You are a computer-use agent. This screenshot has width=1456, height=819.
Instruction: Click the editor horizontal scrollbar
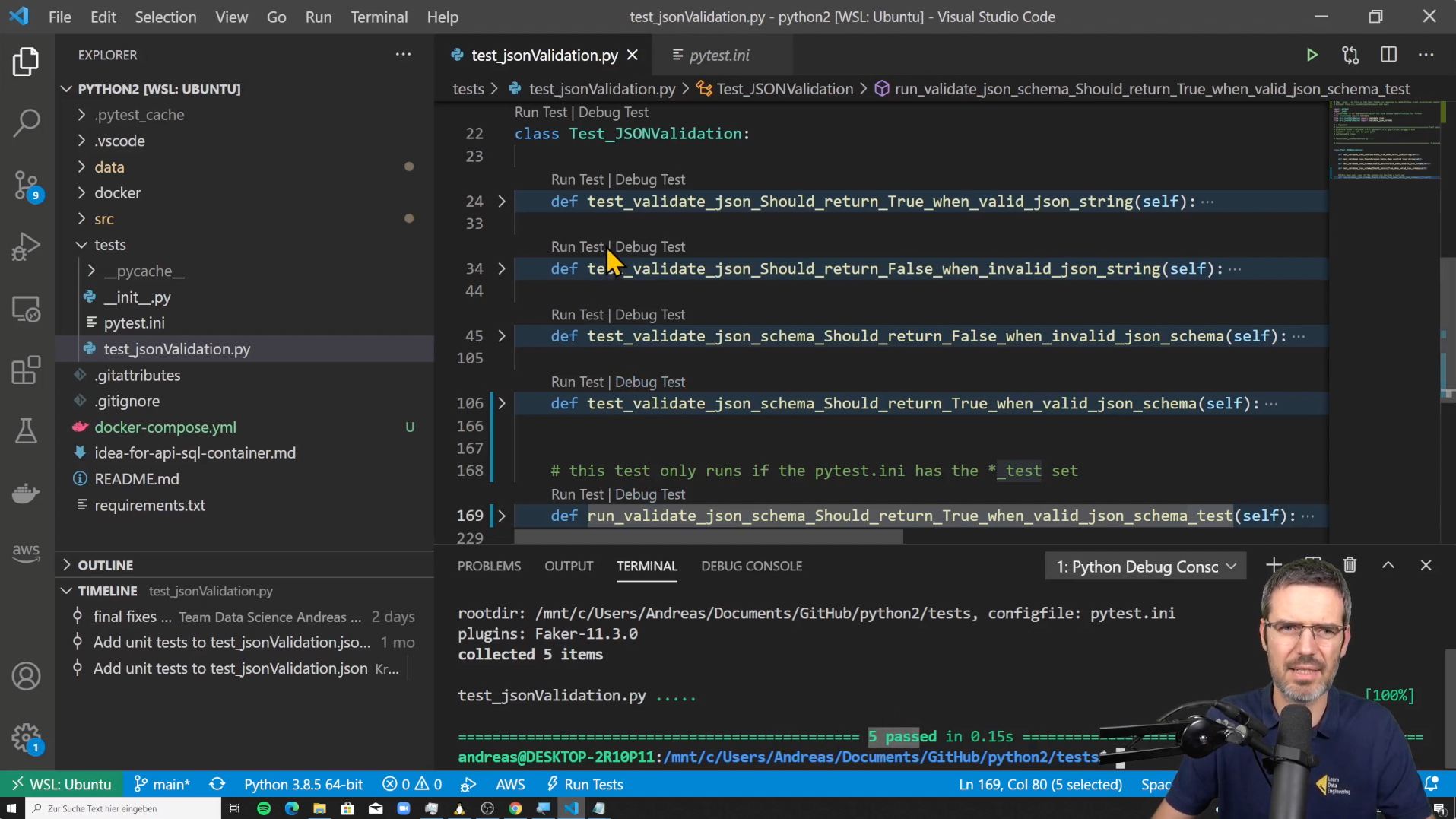click(x=709, y=537)
